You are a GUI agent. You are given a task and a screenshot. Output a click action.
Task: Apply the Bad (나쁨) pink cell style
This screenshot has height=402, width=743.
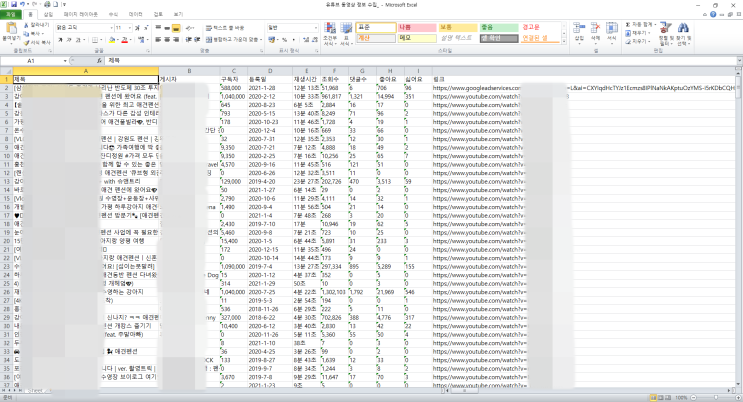coord(417,27)
